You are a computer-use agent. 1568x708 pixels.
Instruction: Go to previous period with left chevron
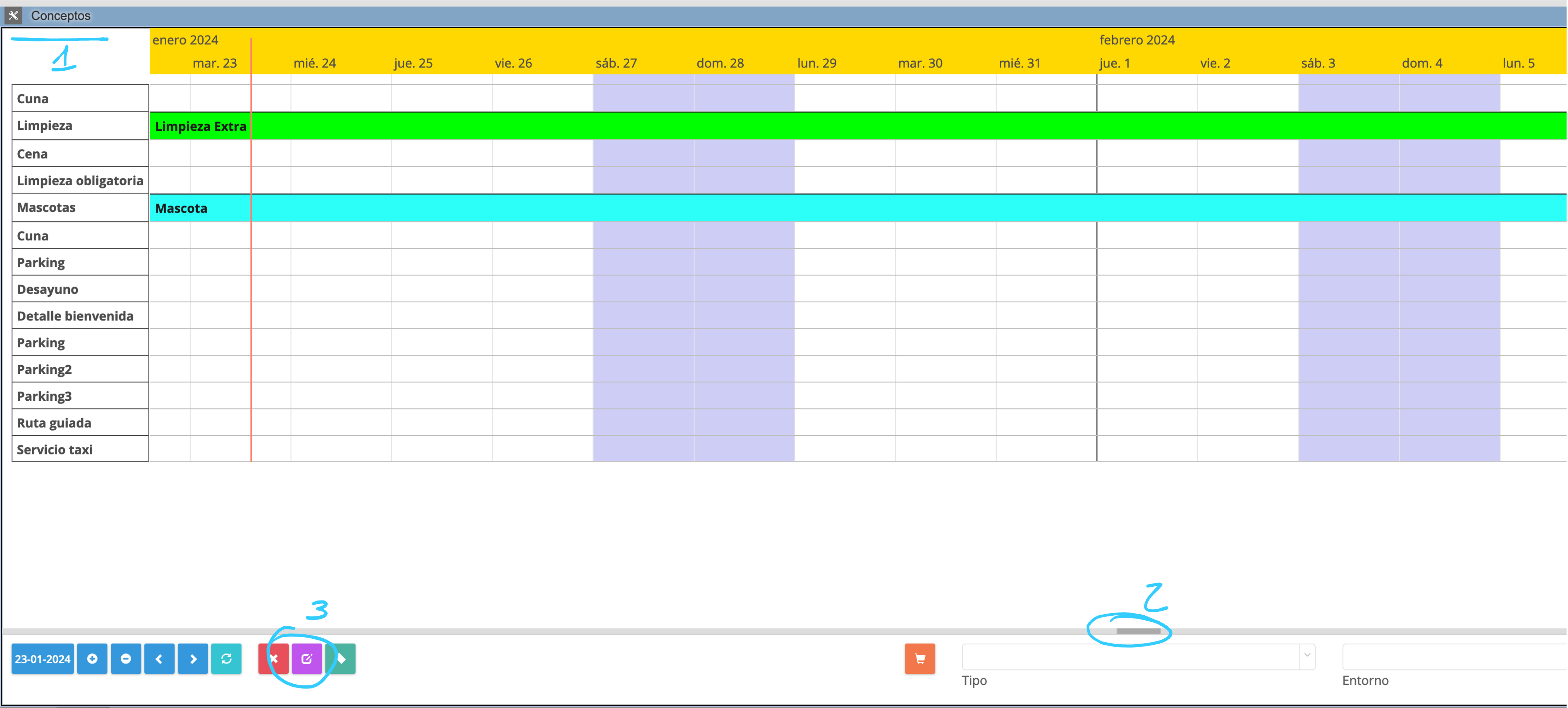(x=160, y=659)
